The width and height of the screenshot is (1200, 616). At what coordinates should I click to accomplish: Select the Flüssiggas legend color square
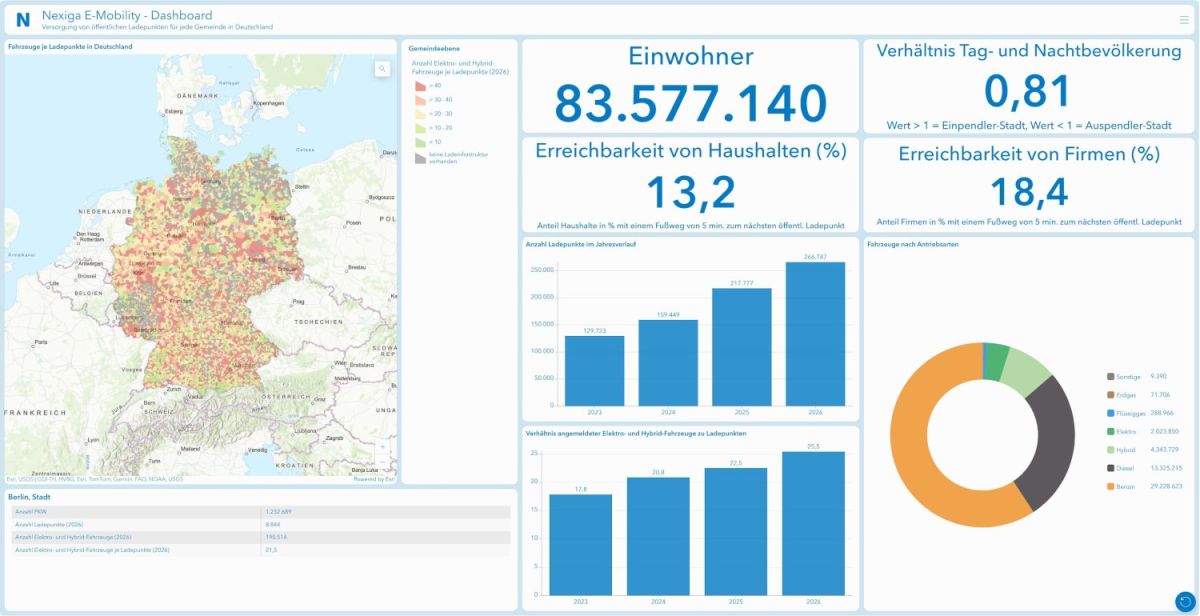click(x=1110, y=413)
